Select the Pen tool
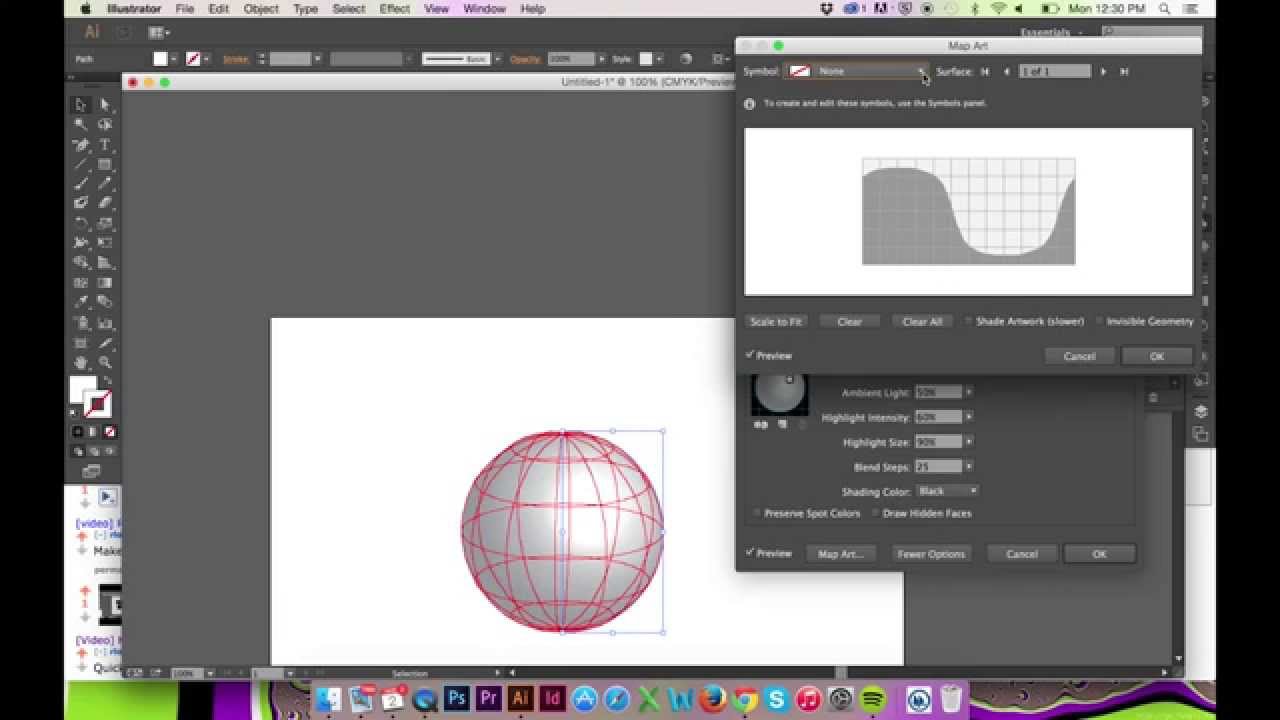Screen dimensions: 1280x720 [81, 145]
